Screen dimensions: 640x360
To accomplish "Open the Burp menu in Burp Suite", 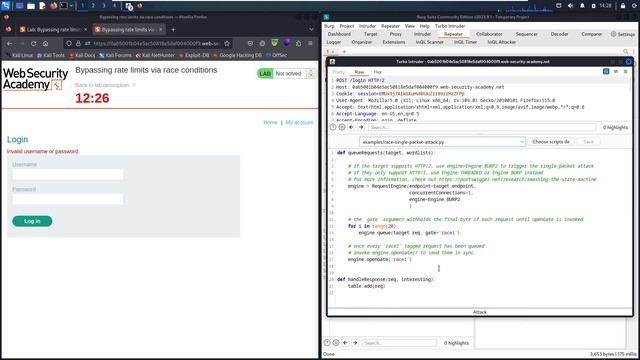I will point(329,26).
